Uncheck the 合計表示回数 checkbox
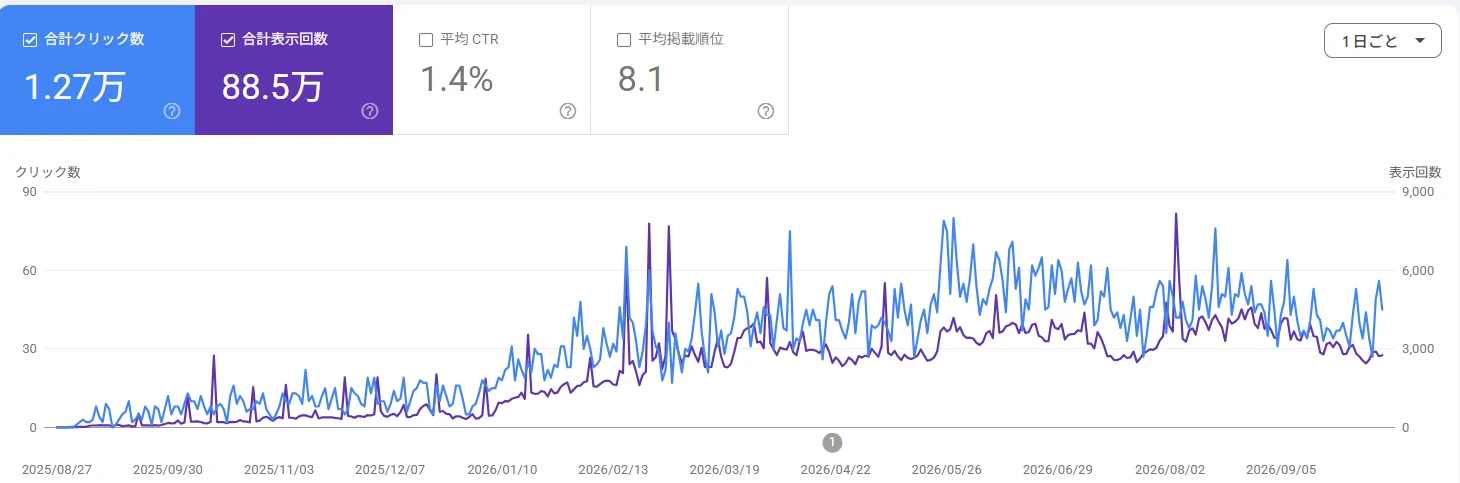Screen dimensions: 1460x483 pos(228,40)
